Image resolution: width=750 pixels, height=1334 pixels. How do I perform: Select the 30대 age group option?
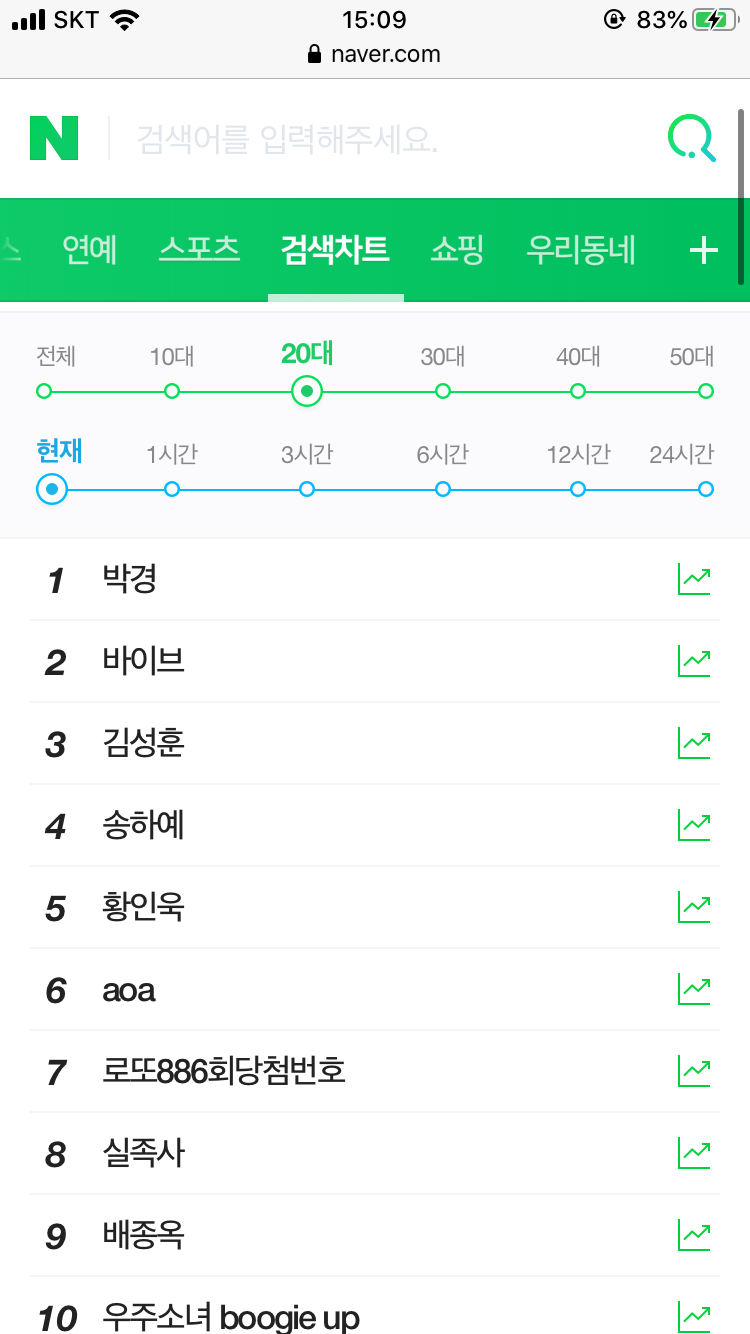click(442, 390)
